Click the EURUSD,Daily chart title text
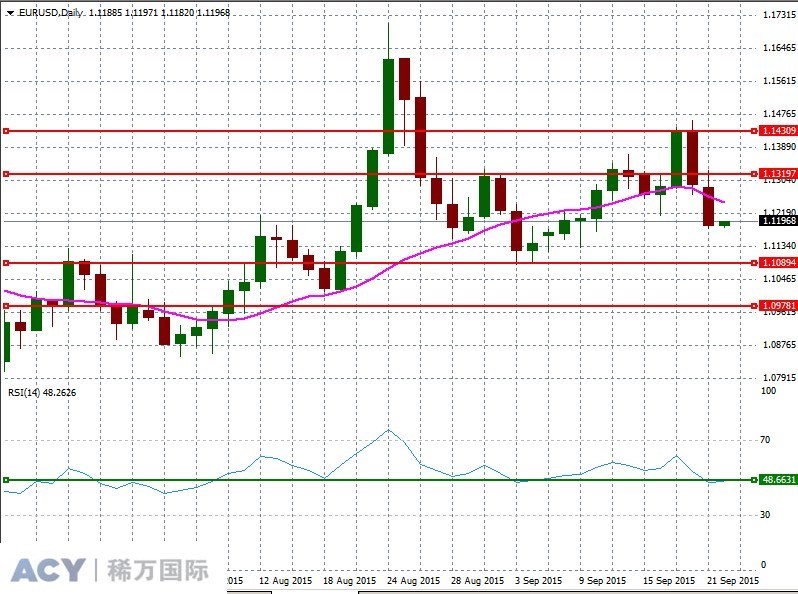798x594 pixels. 50,13
